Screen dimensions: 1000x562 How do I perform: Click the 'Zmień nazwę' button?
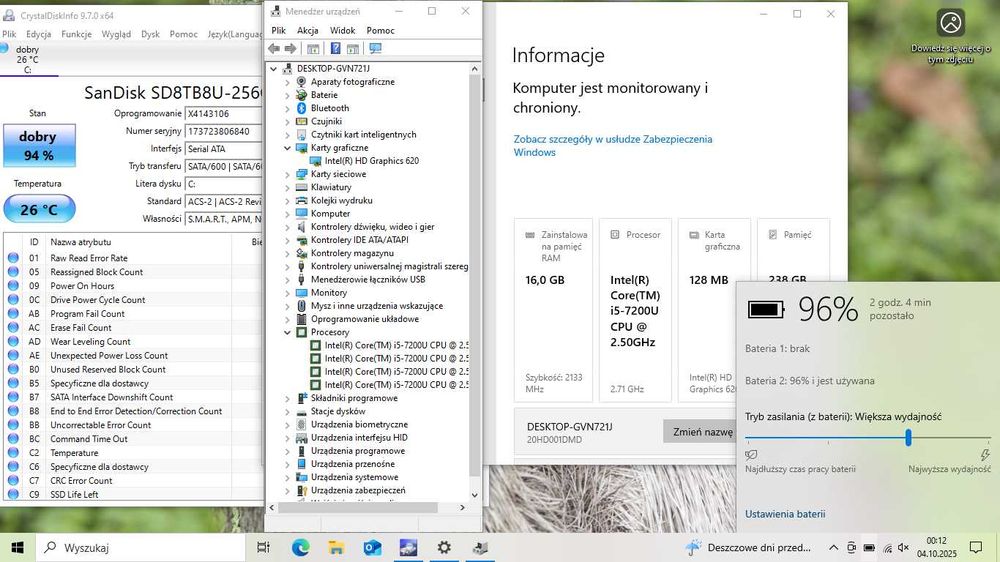click(x=700, y=432)
